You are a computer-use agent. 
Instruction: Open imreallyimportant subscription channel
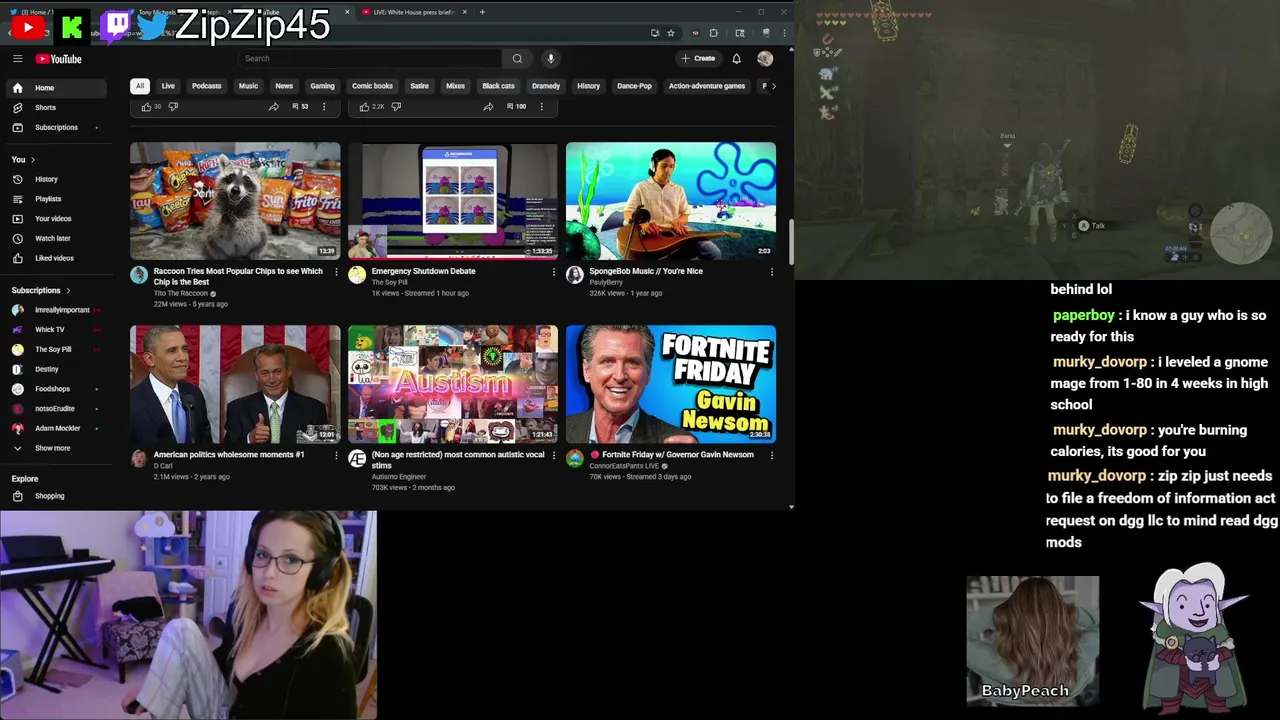click(x=54, y=310)
